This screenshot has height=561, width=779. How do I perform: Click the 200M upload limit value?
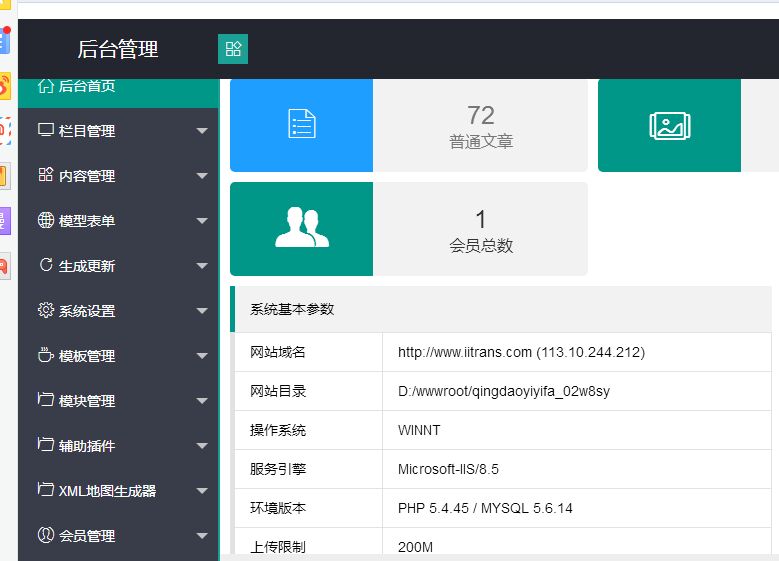click(415, 547)
